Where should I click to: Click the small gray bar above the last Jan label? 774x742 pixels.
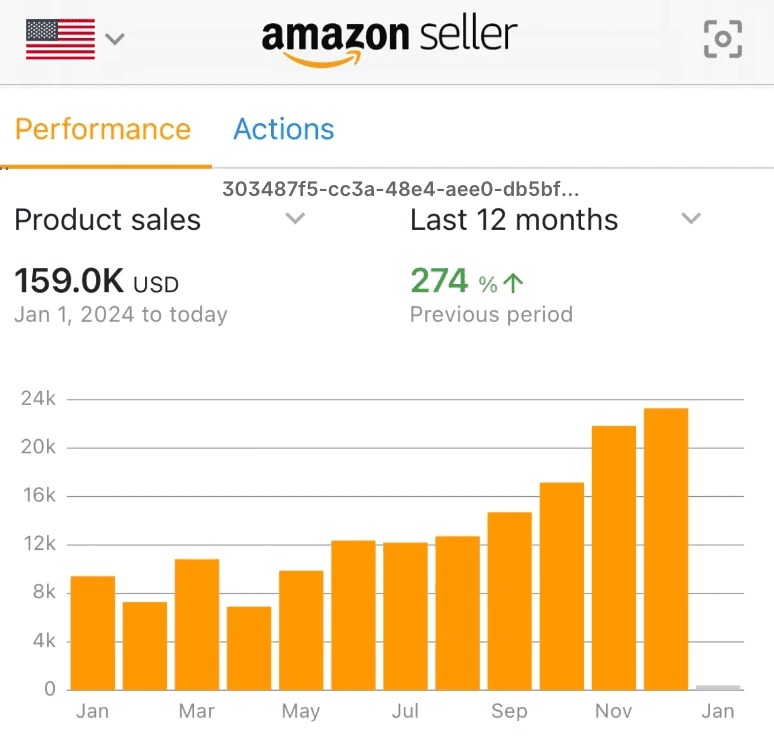718,687
